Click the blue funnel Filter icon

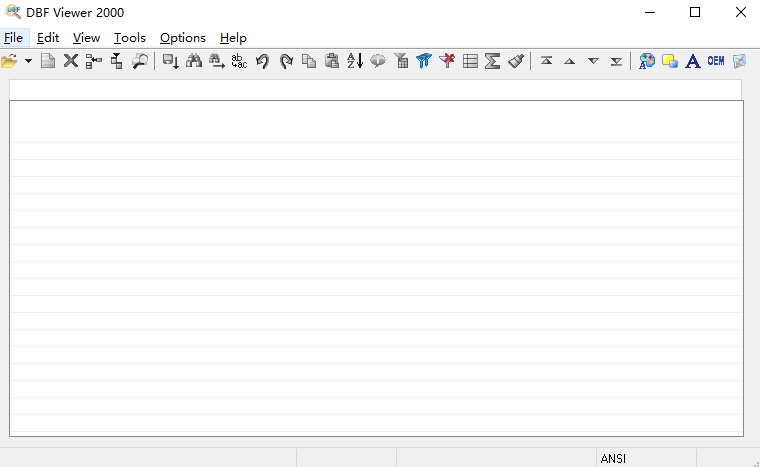(424, 61)
